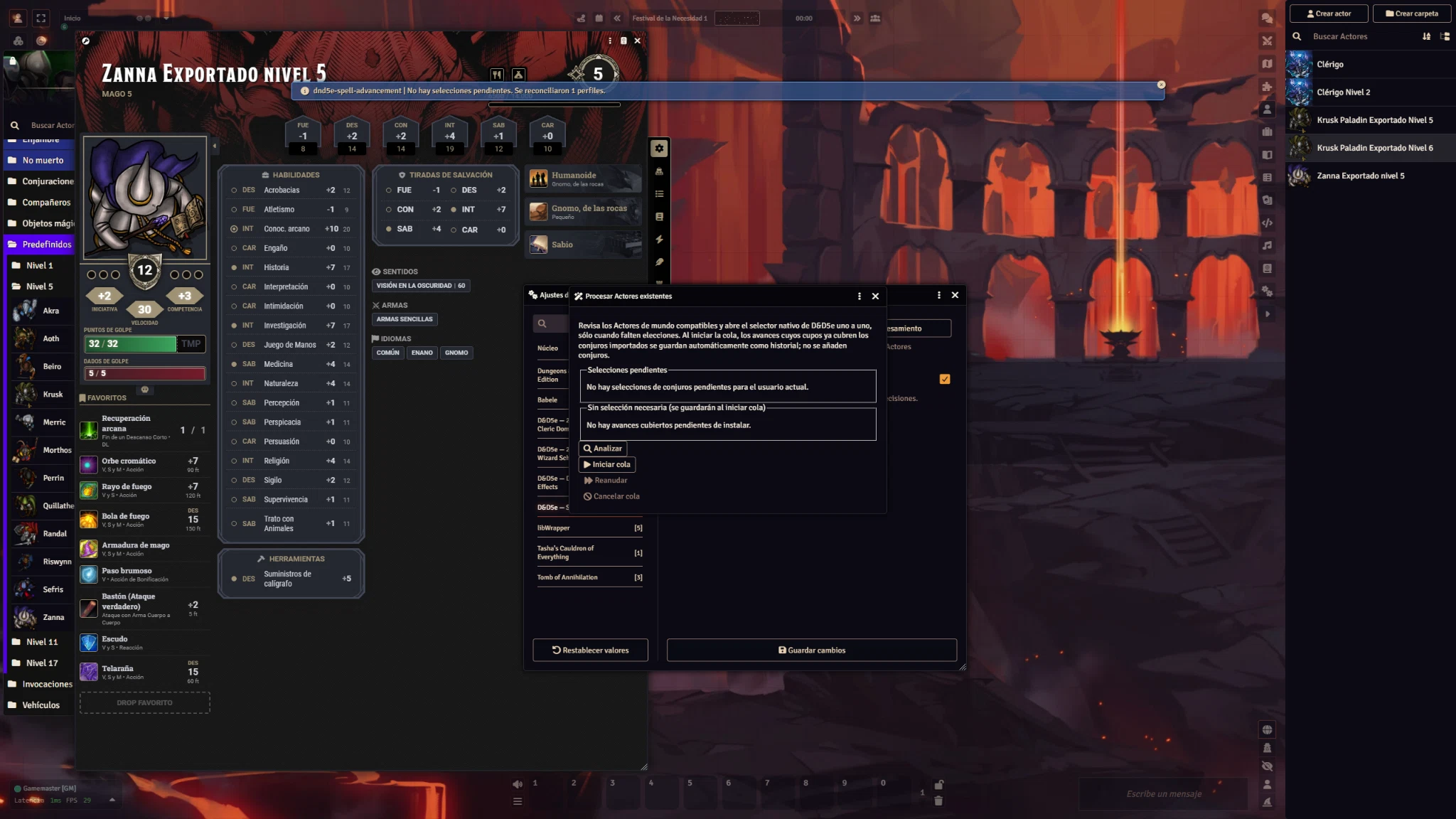Click the calendar icon in top bar
The image size is (1456, 819).
(x=599, y=18)
